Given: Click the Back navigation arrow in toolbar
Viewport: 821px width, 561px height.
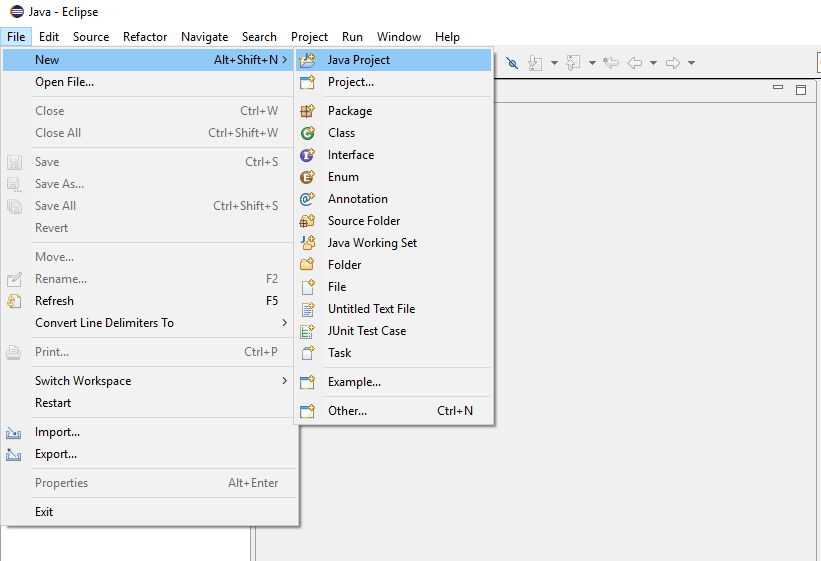Looking at the screenshot, I should tap(635, 63).
